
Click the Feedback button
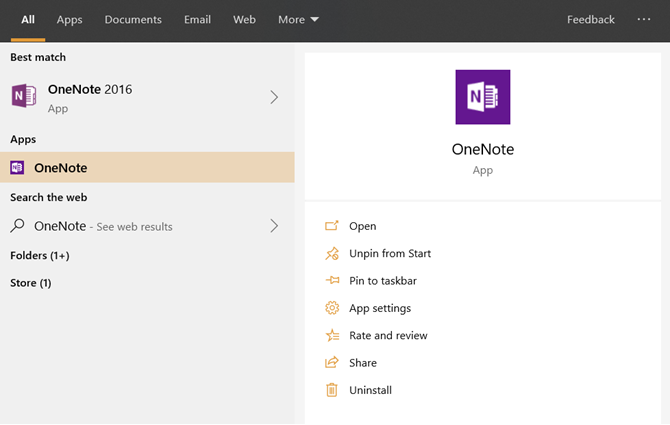[x=591, y=20]
